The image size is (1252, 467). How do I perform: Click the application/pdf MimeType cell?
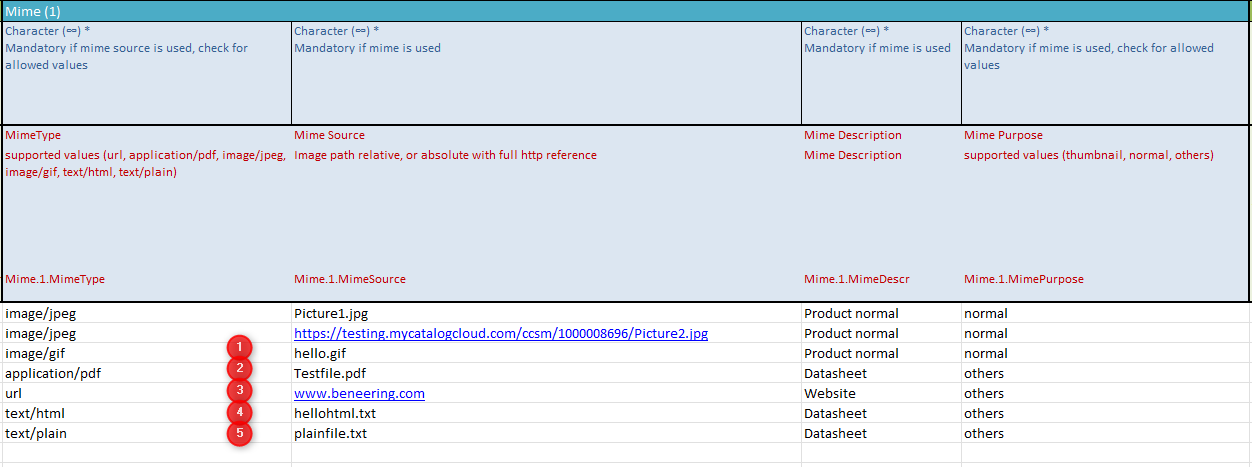[x=53, y=373]
